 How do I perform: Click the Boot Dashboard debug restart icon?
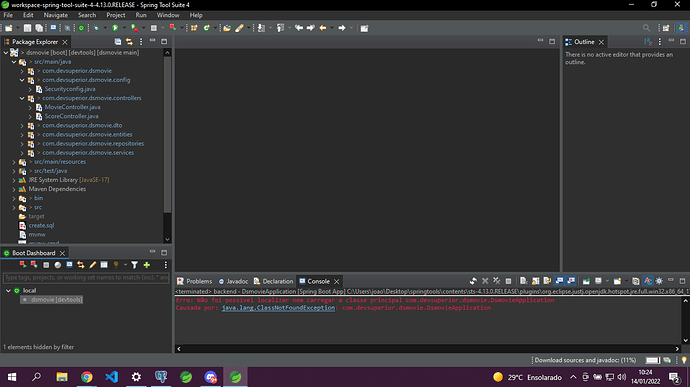click(34, 265)
